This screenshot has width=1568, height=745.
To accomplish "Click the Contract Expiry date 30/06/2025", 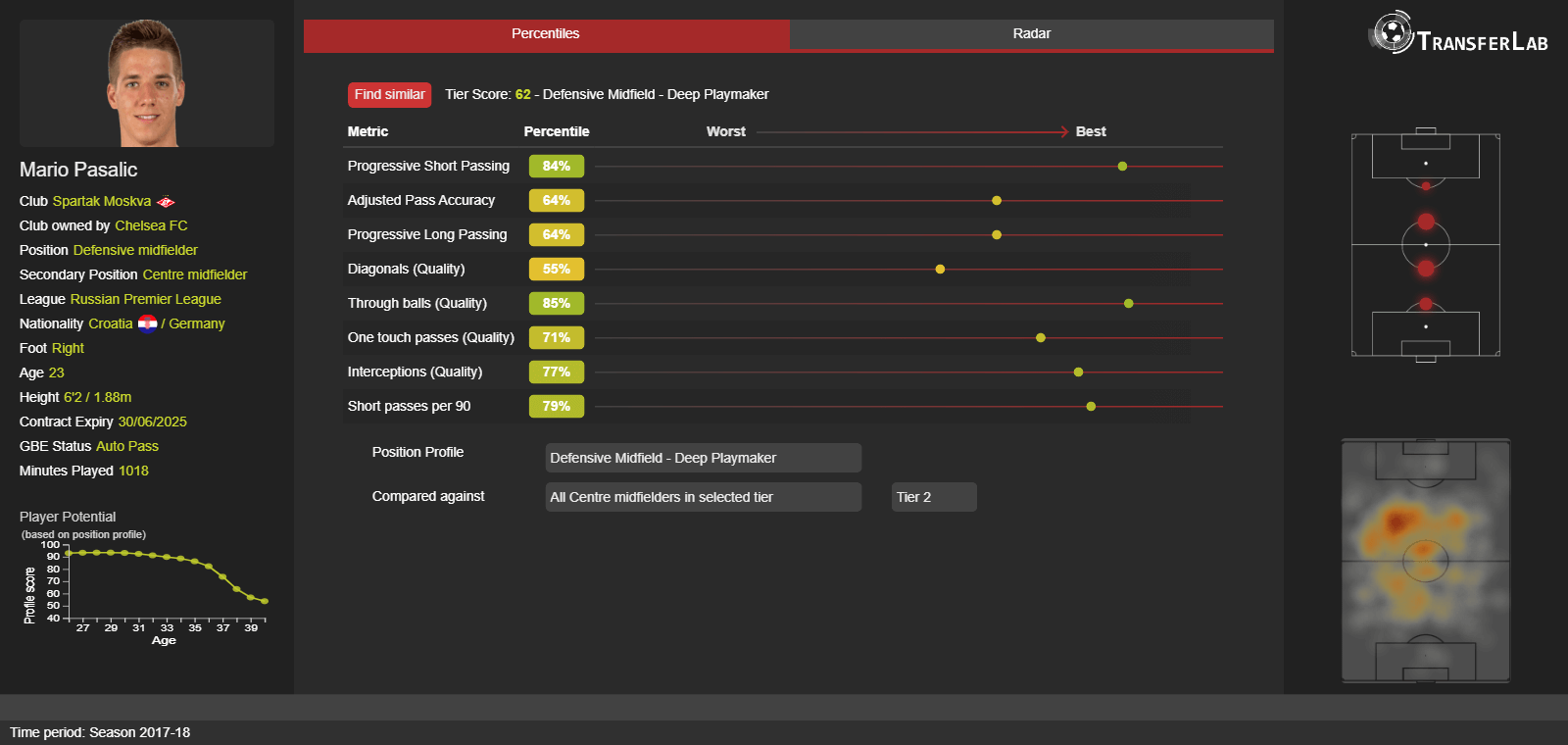I will click(152, 422).
